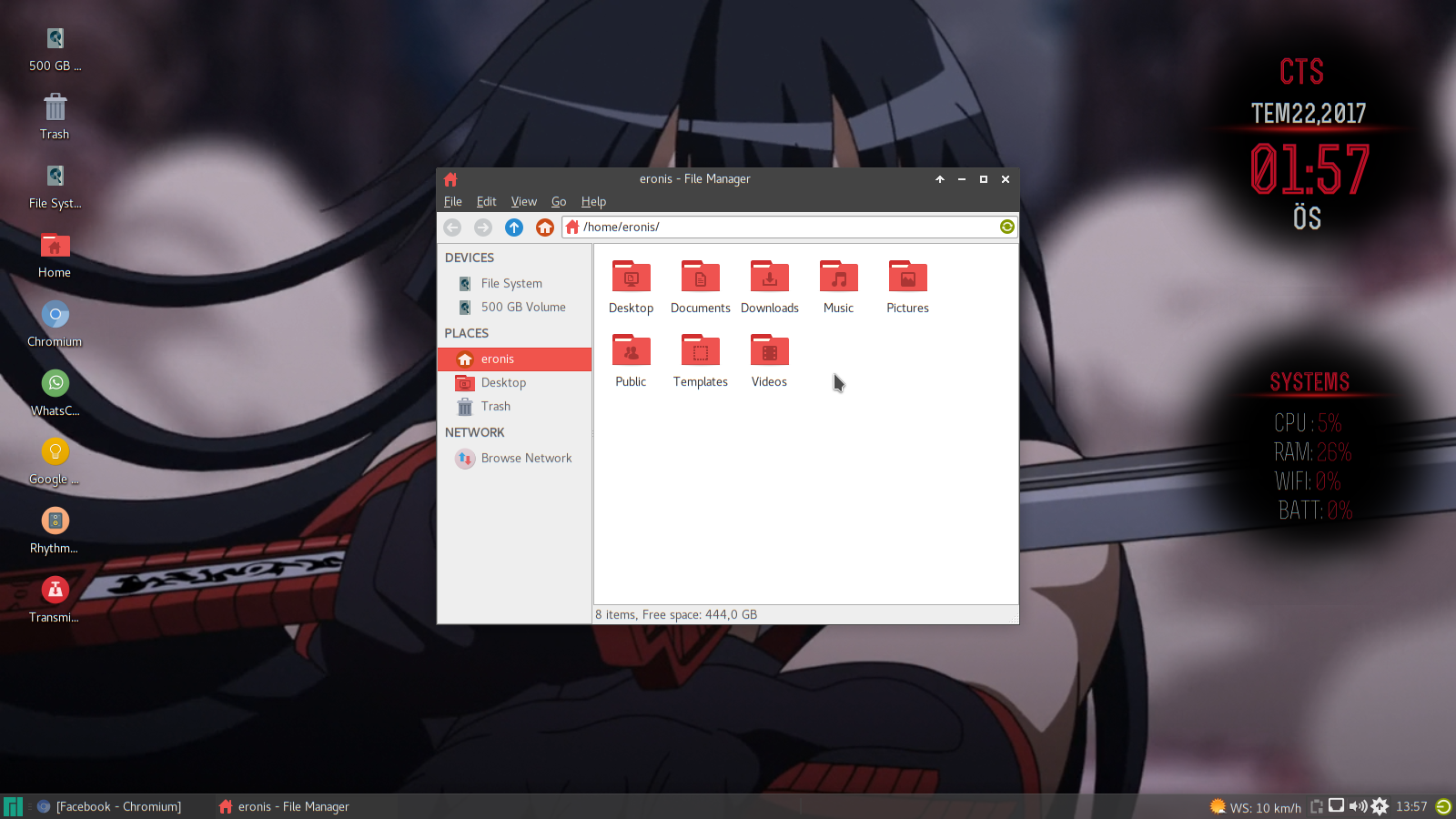The width and height of the screenshot is (1456, 819).
Task: Open the Documents folder
Action: (701, 288)
